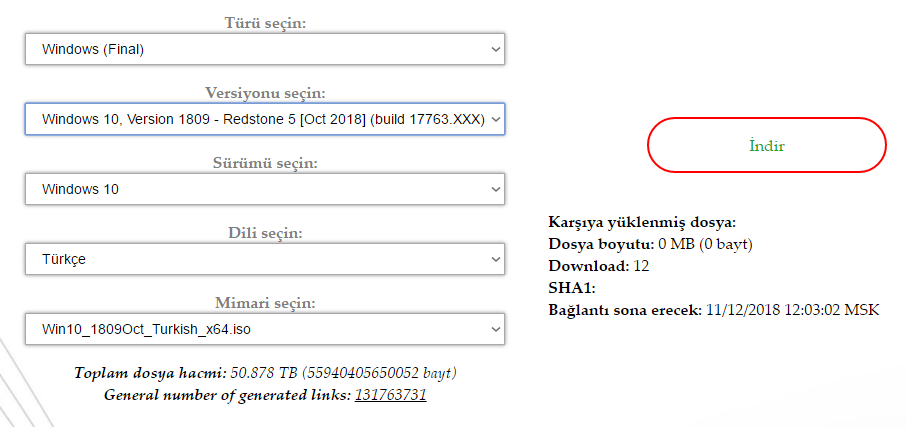This screenshot has width=907, height=427.
Task: Select the 'General number of generated links:' label
Action: (x=227, y=395)
